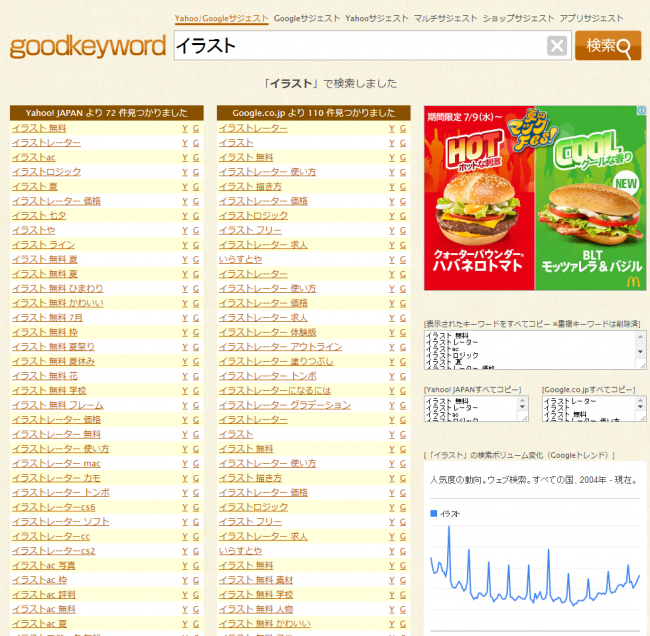Up arrow of Yahoo! JAPAN copy text area
The image size is (650, 636).
pyautogui.click(x=522, y=400)
